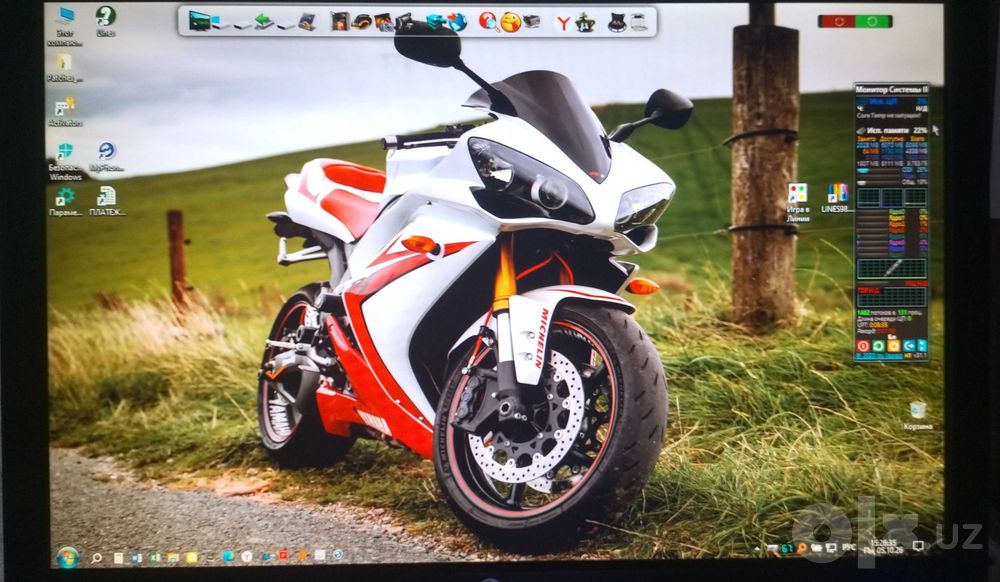Select the Patches folder on the desktop
The width and height of the screenshot is (1000, 582).
[64, 69]
